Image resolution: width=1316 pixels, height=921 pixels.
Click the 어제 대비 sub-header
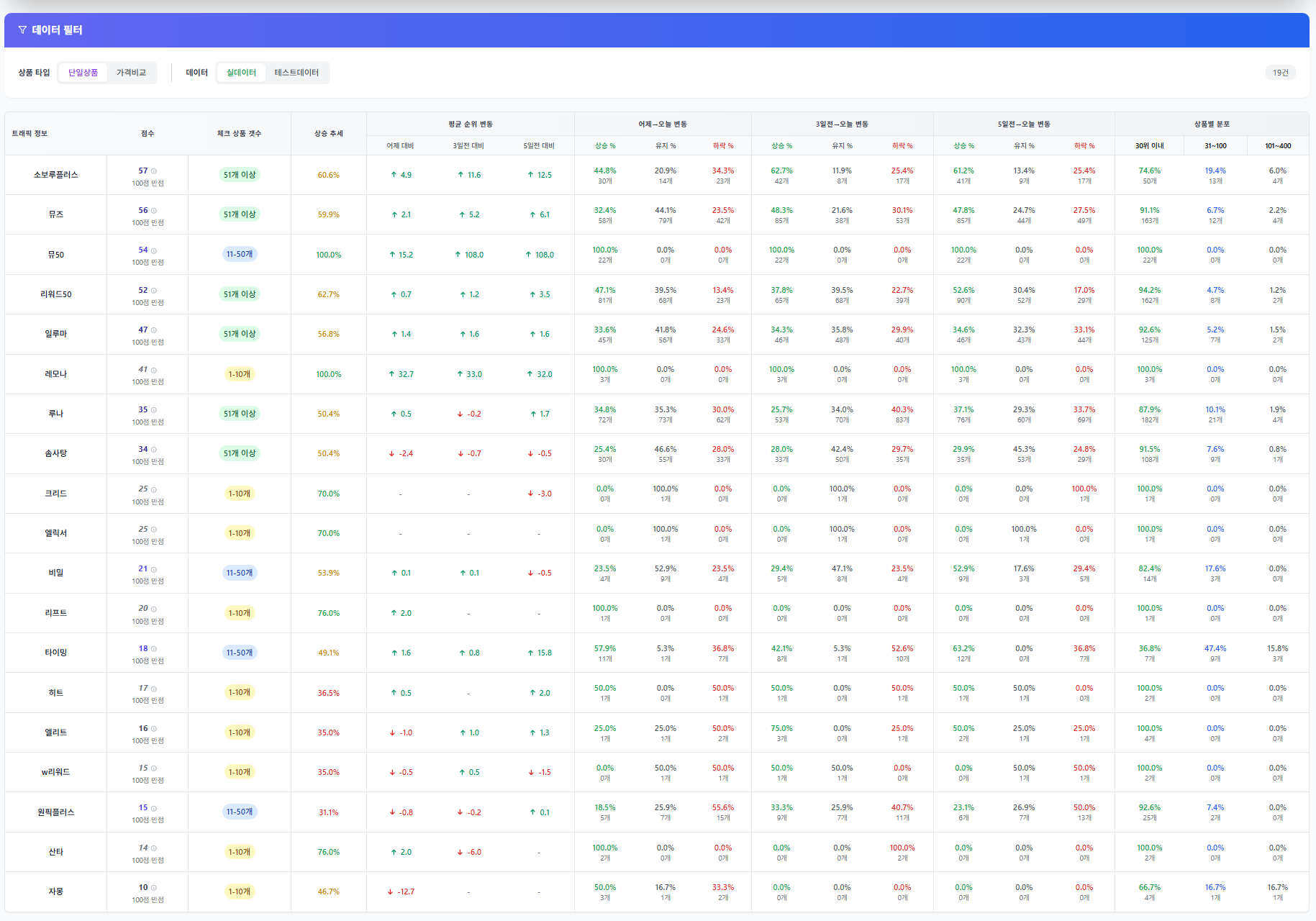(400, 146)
